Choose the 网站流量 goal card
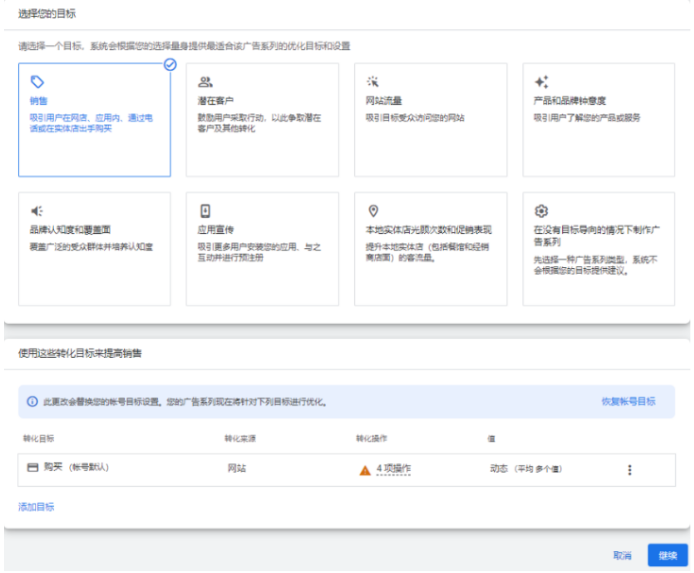Viewport: 694px width, 573px height. (430, 120)
